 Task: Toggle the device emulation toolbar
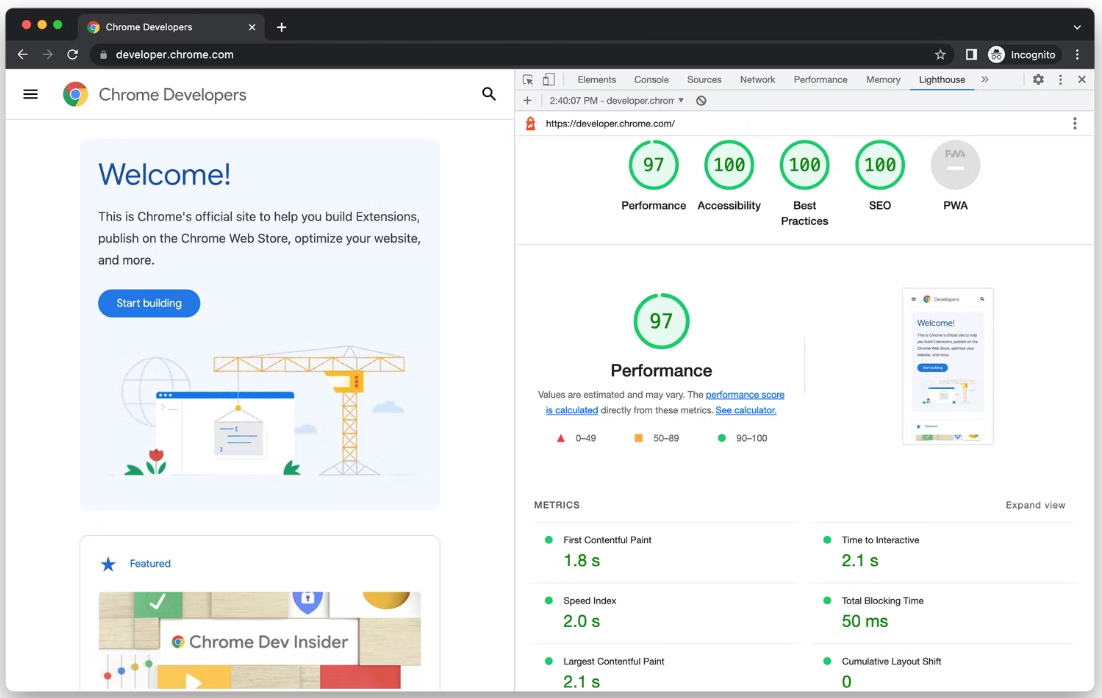(x=548, y=79)
